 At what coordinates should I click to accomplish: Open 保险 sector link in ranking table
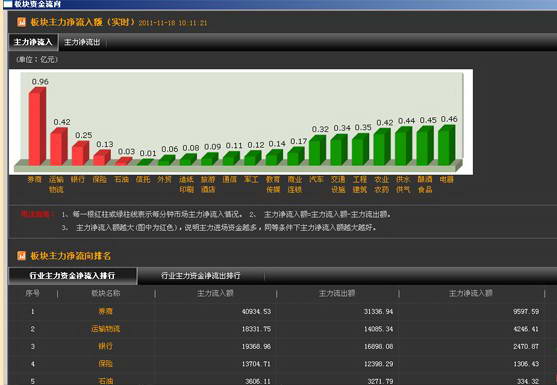click(106, 363)
